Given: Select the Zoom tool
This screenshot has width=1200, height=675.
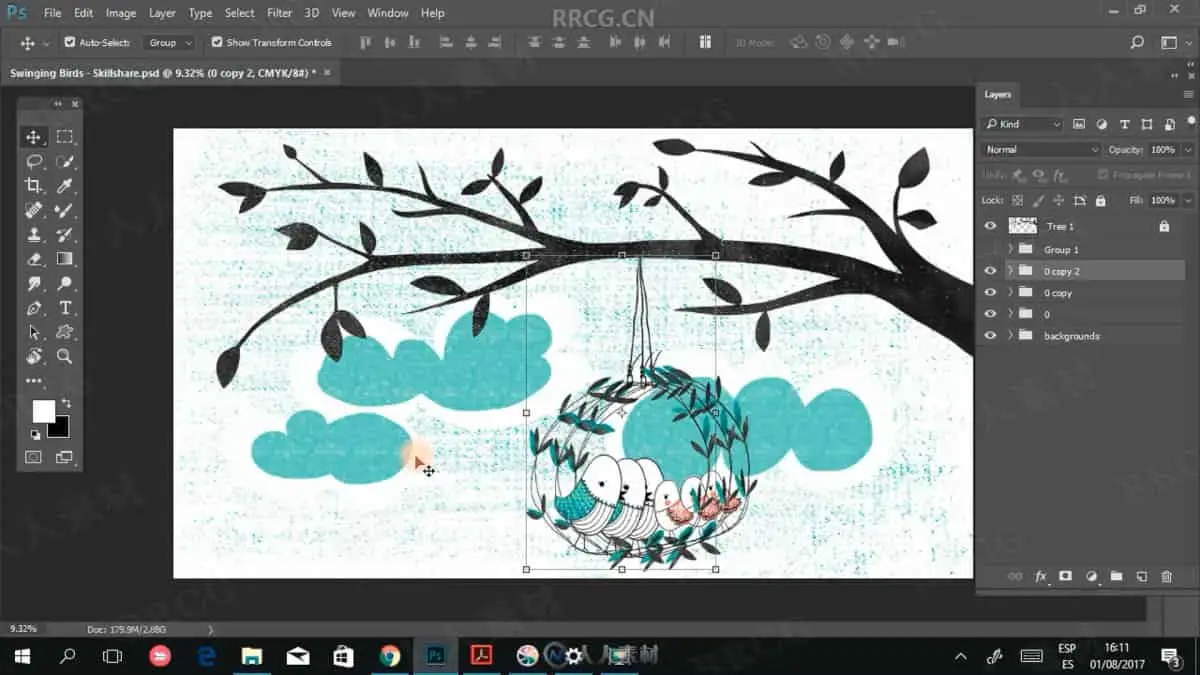Looking at the screenshot, I should pos(65,356).
